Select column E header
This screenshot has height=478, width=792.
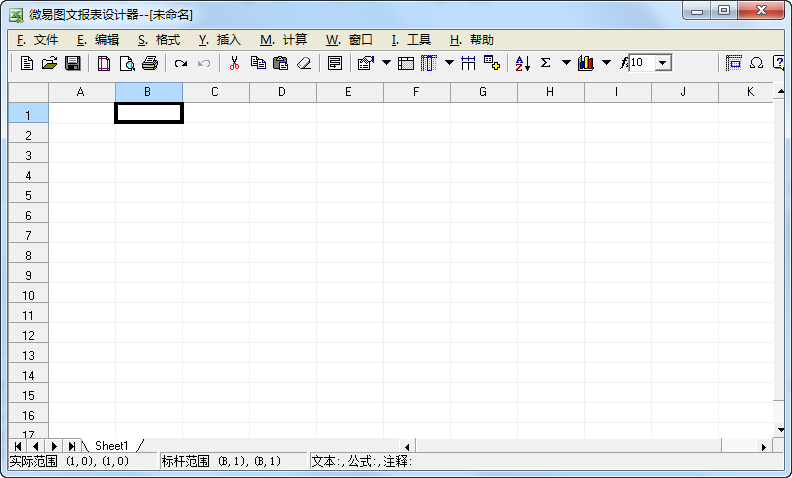[350, 92]
